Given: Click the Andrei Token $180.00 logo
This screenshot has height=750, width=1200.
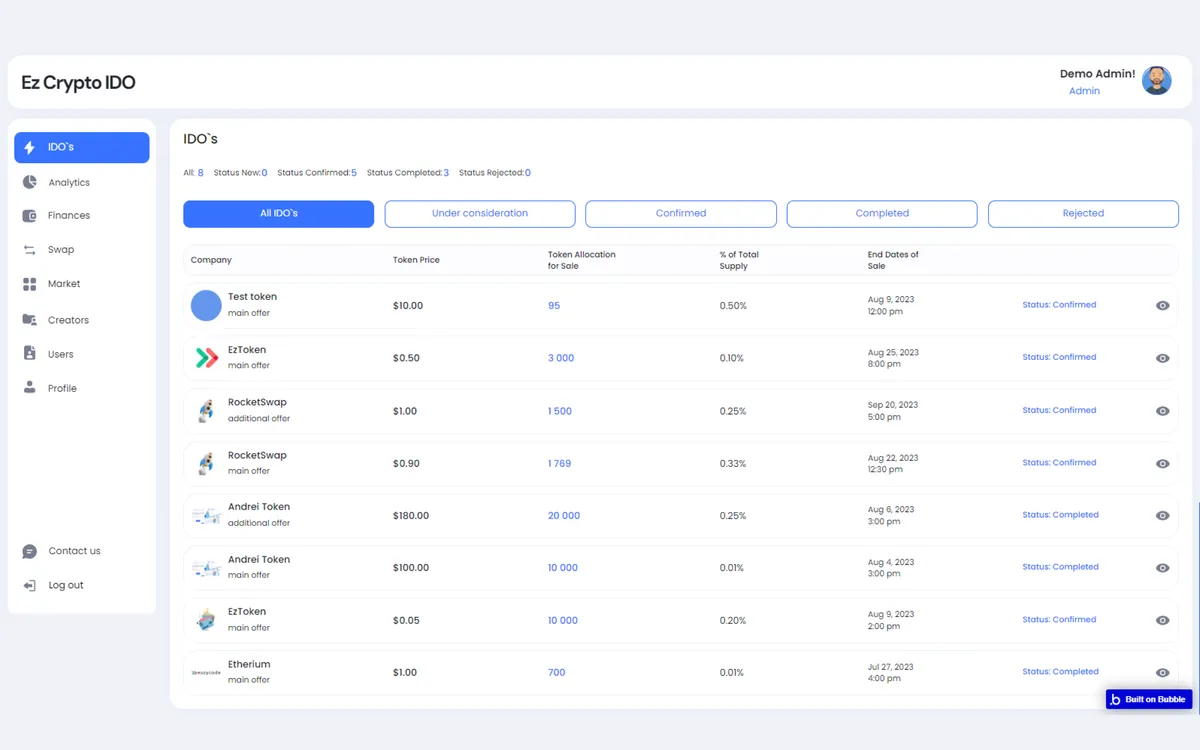Looking at the screenshot, I should coord(206,516).
